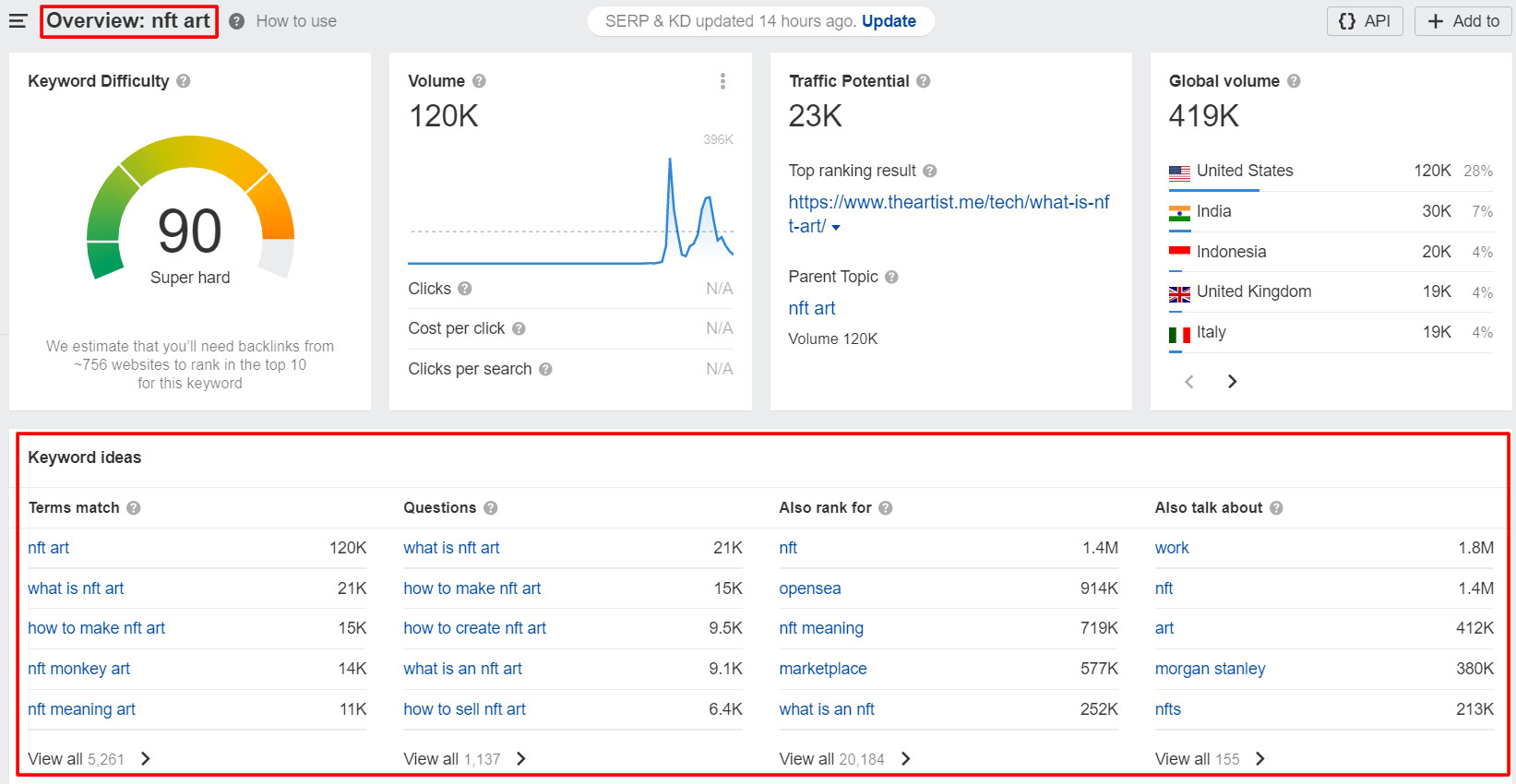Open the How to use guide
Viewport: 1516px width, 784px height.
tap(295, 21)
